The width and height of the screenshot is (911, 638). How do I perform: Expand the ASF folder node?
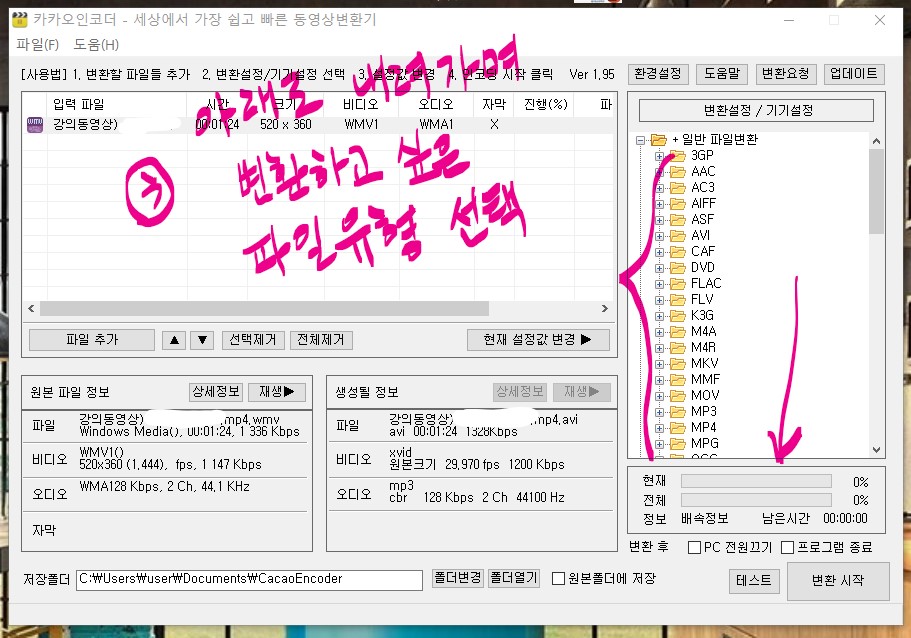(659, 220)
